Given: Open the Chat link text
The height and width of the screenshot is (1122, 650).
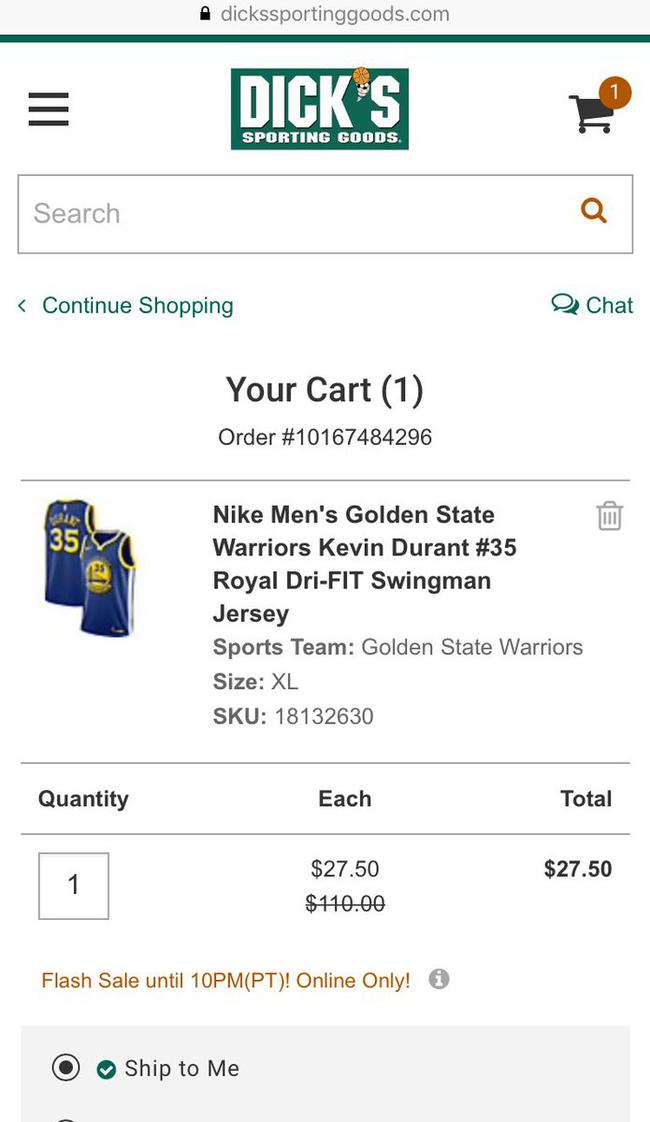Looking at the screenshot, I should click(x=609, y=305).
